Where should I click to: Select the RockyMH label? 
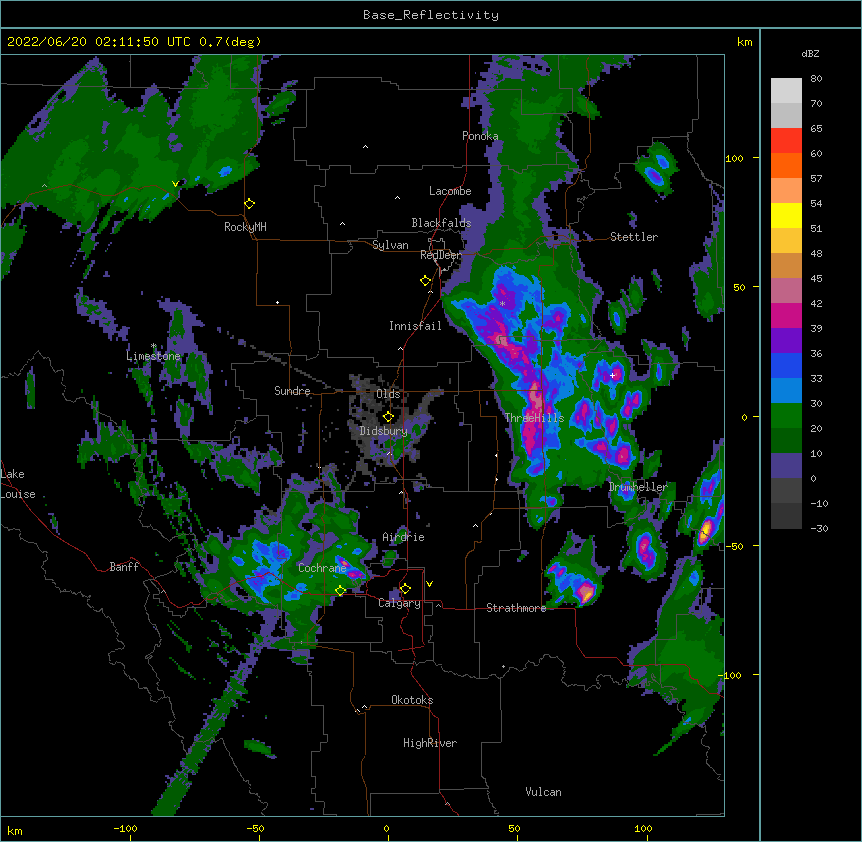click(245, 227)
